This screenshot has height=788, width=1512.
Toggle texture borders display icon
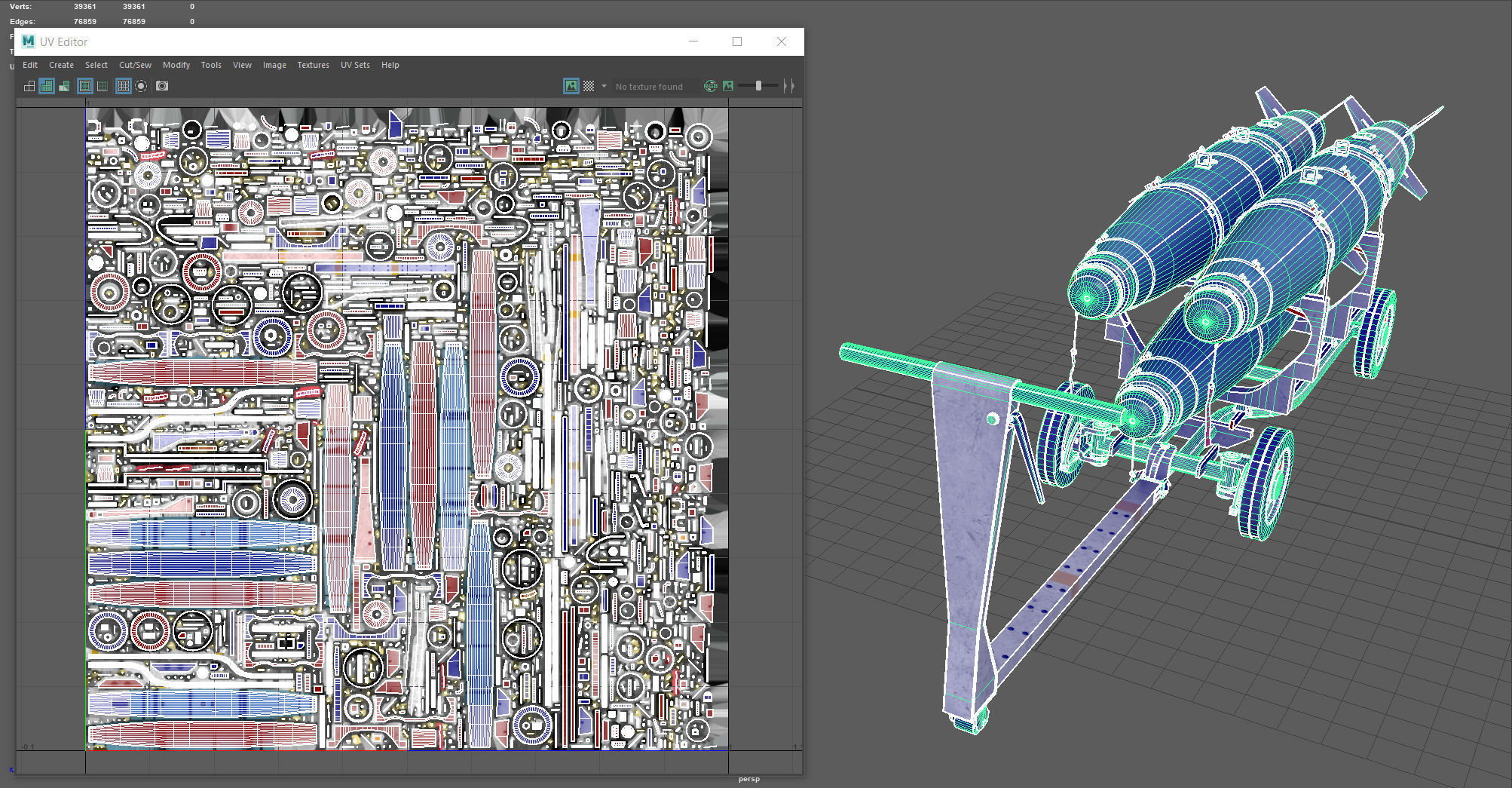85,86
